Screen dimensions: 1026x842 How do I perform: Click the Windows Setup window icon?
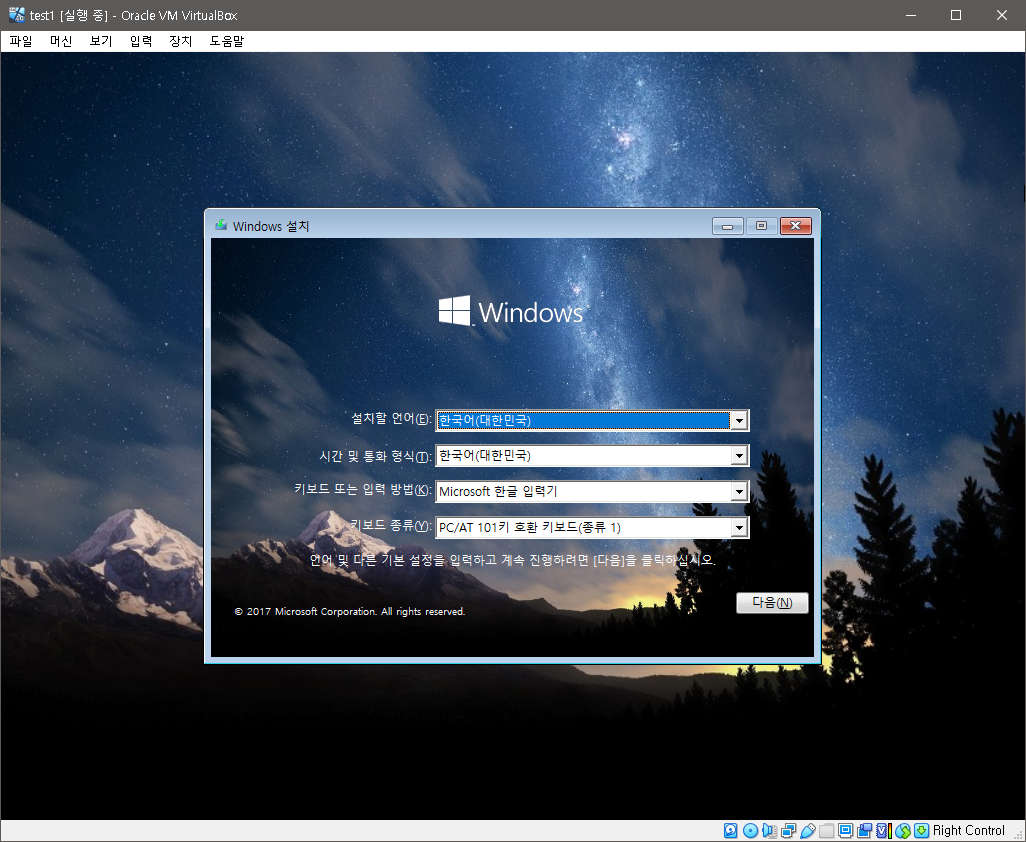[x=221, y=226]
